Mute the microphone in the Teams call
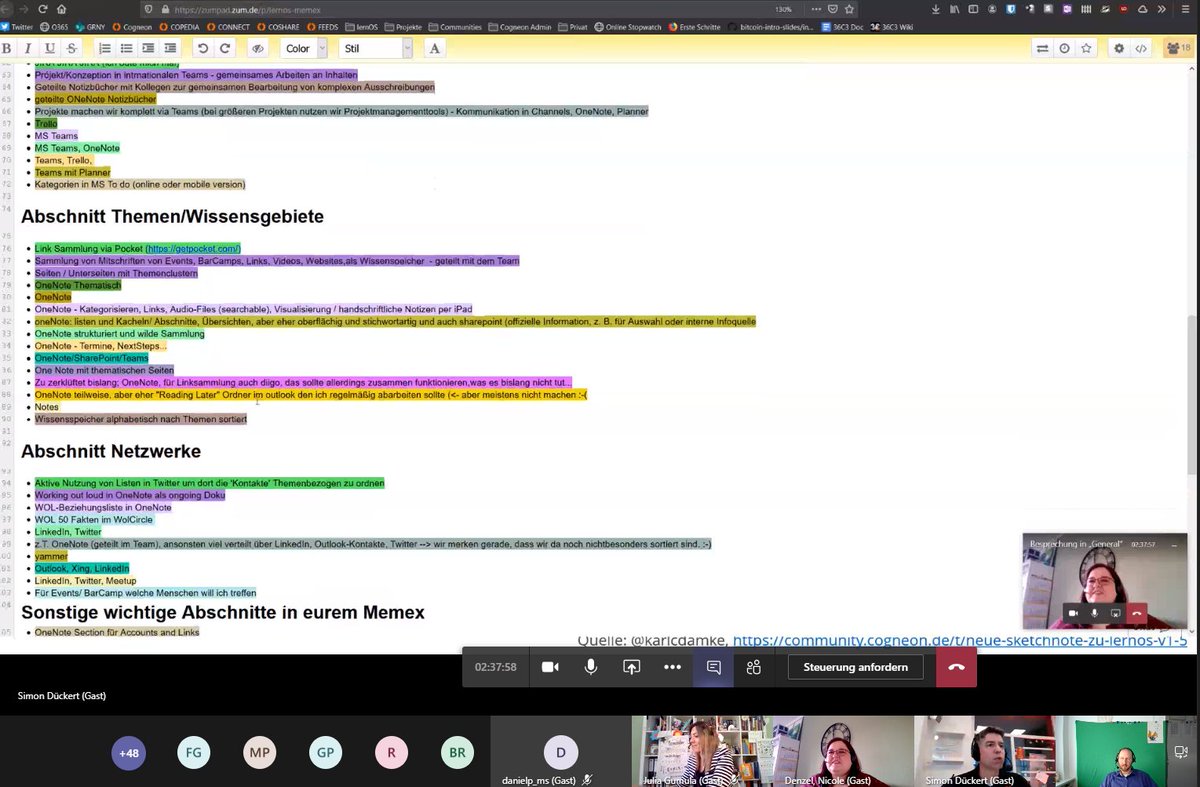The height and width of the screenshot is (787, 1200). click(x=590, y=667)
